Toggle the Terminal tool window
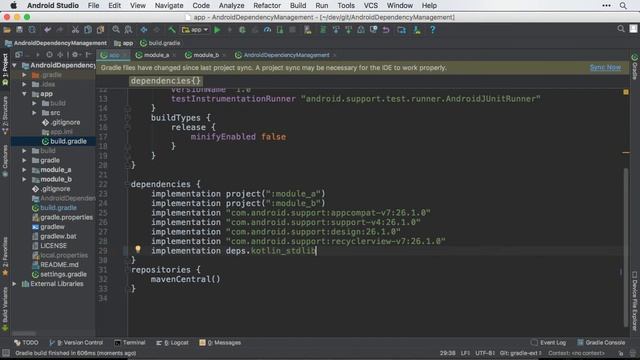 (130, 342)
